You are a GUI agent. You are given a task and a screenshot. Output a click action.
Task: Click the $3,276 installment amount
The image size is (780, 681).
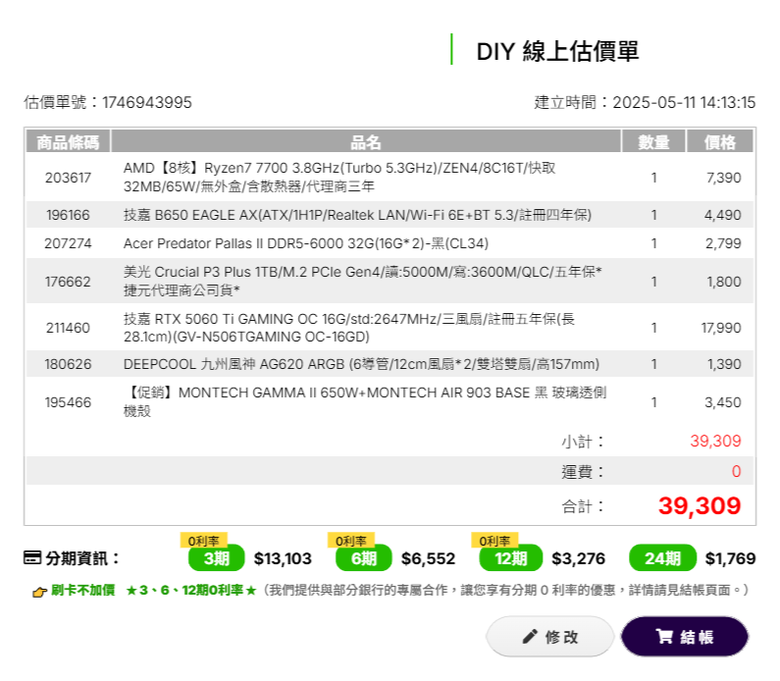pos(578,559)
